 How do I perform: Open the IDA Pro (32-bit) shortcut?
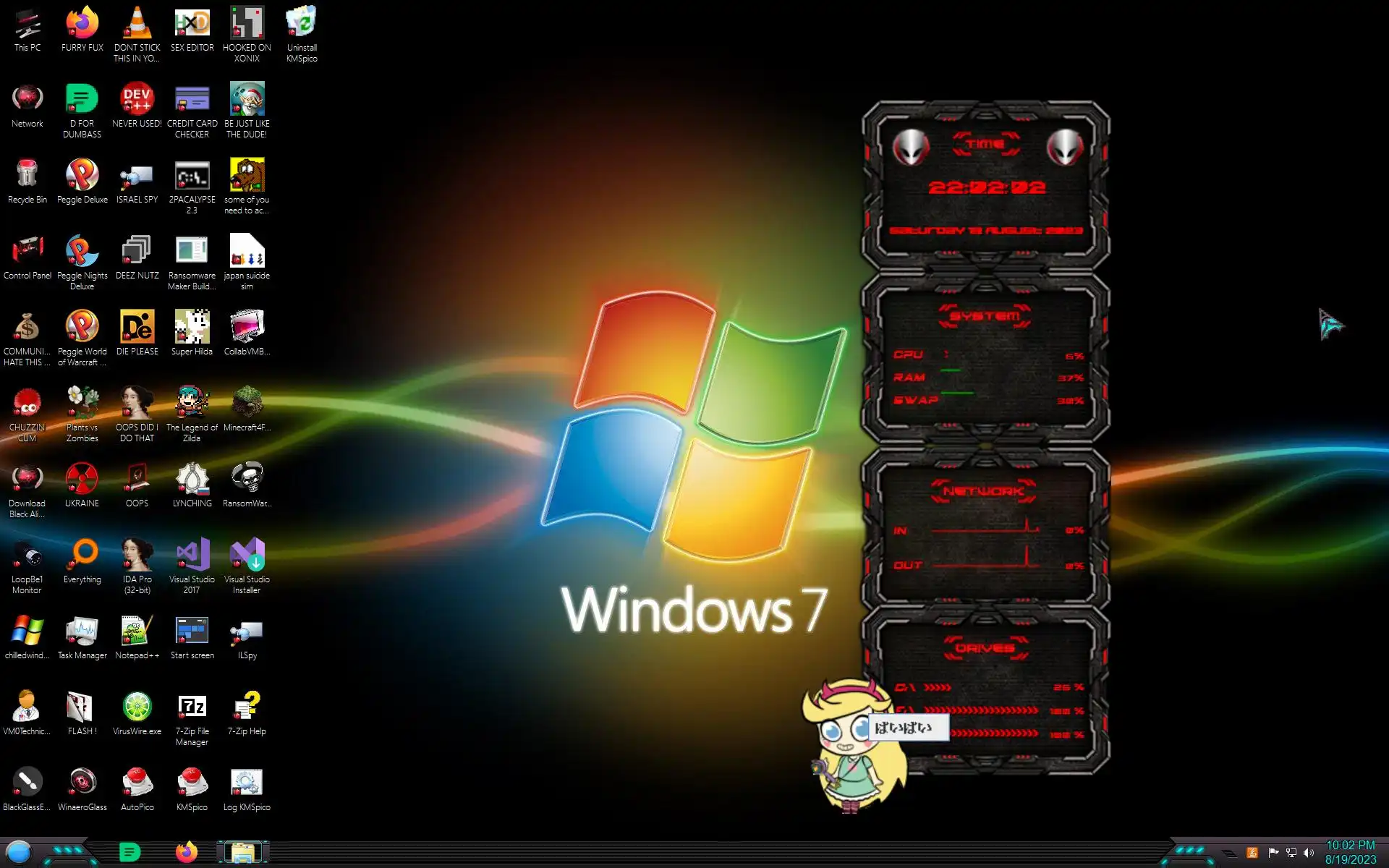click(137, 556)
